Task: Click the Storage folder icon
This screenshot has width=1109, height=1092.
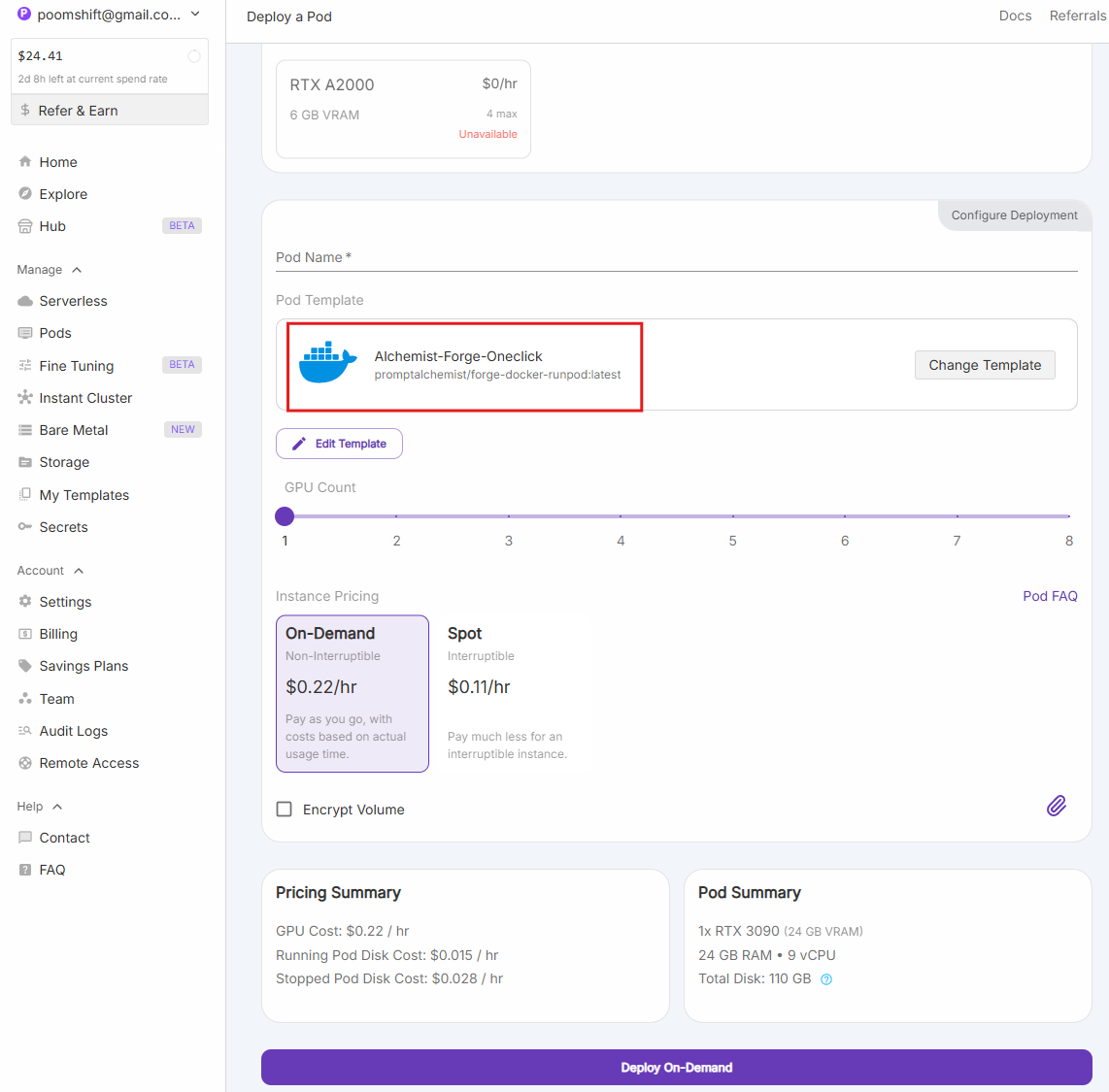Action: click(x=25, y=462)
